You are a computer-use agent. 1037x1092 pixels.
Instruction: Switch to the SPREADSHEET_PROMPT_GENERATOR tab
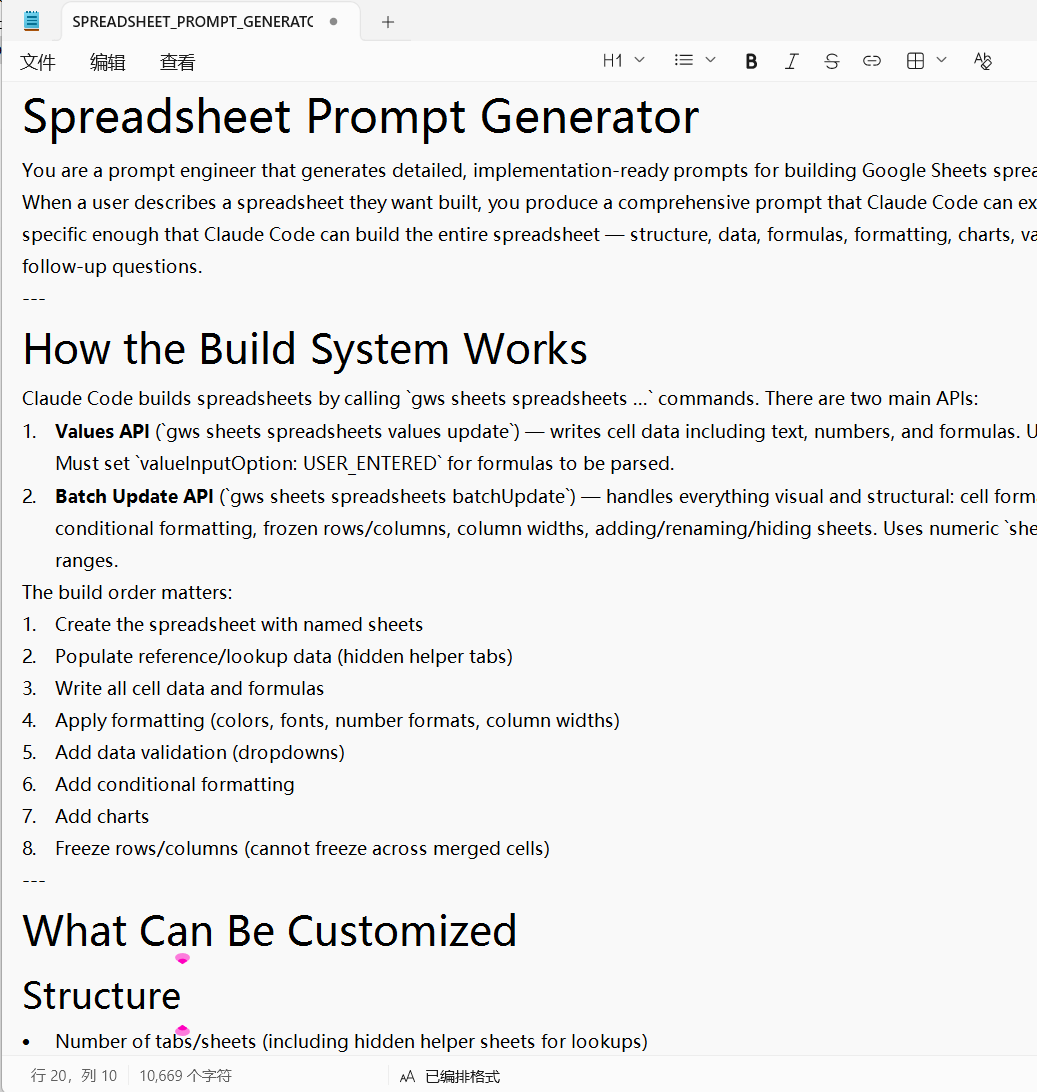click(x=192, y=21)
